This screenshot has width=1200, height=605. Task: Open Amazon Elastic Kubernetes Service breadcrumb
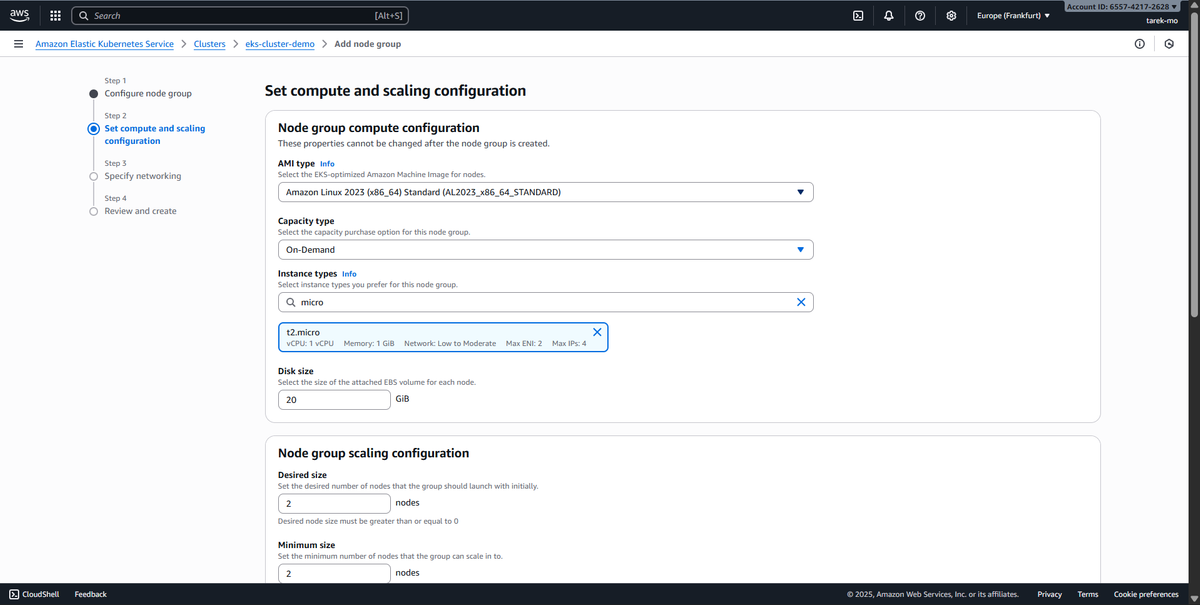point(104,44)
